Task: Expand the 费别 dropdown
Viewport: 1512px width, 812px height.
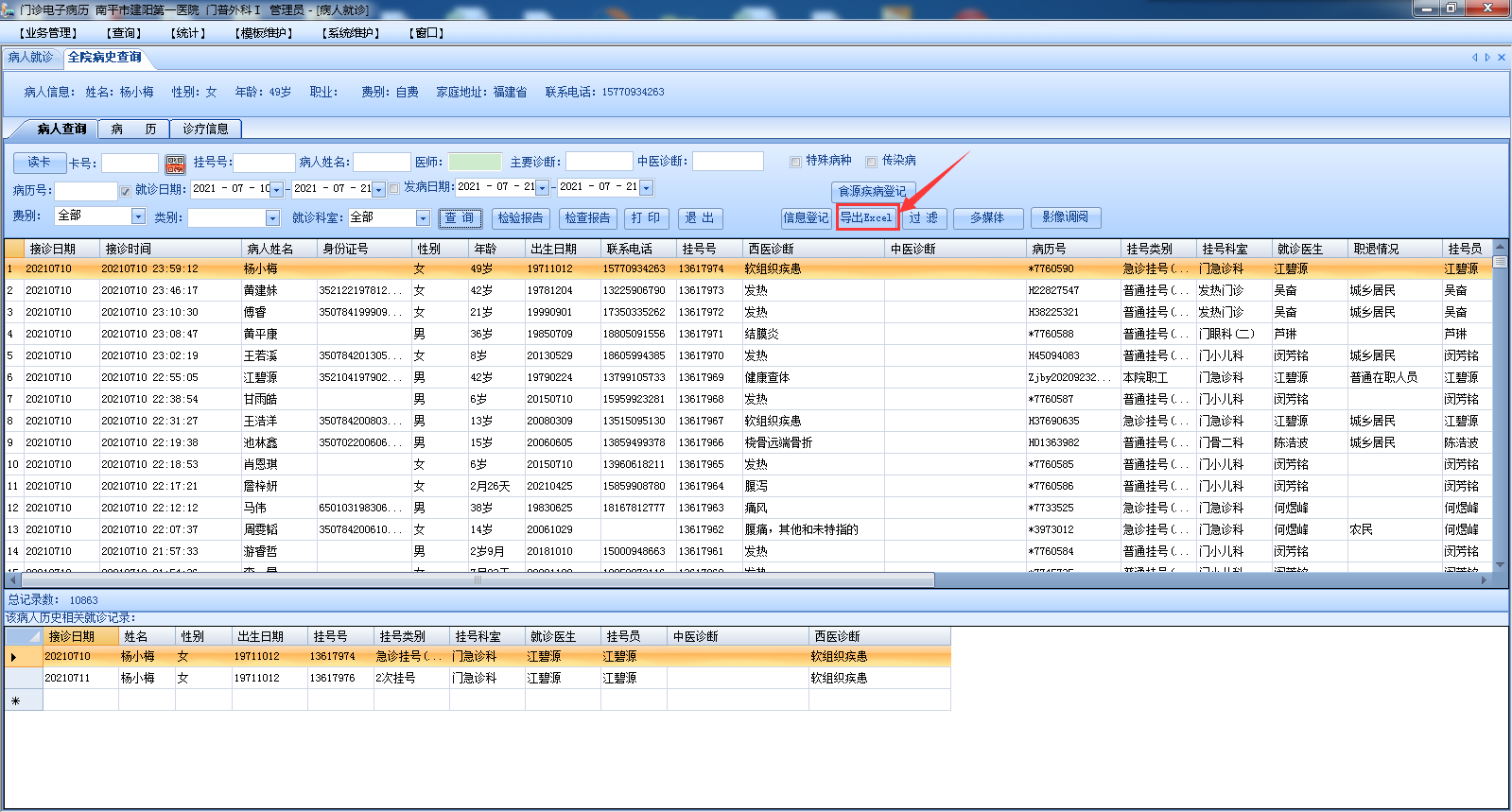Action: [138, 216]
